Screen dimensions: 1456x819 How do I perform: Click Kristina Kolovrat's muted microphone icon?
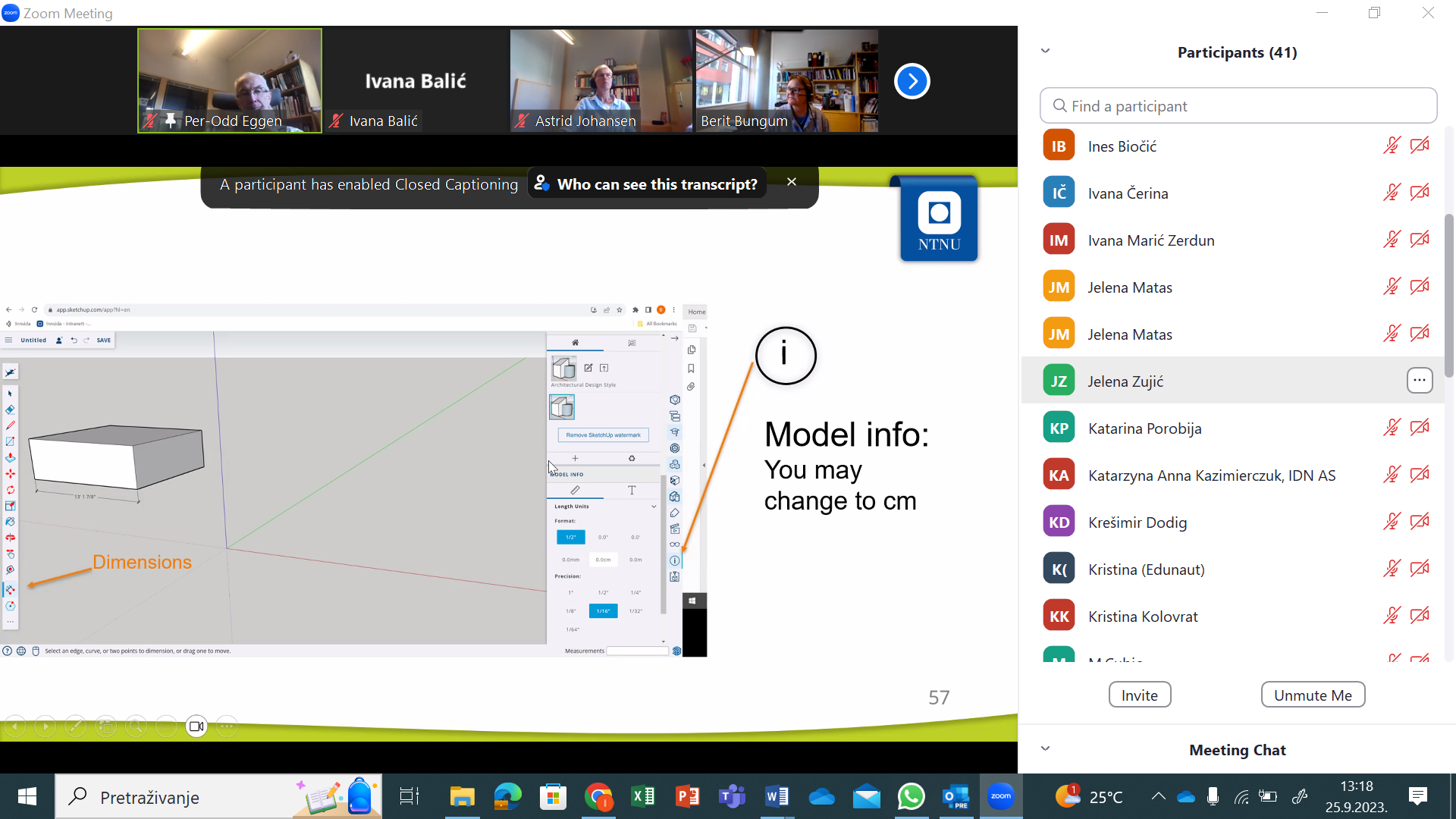(x=1391, y=616)
